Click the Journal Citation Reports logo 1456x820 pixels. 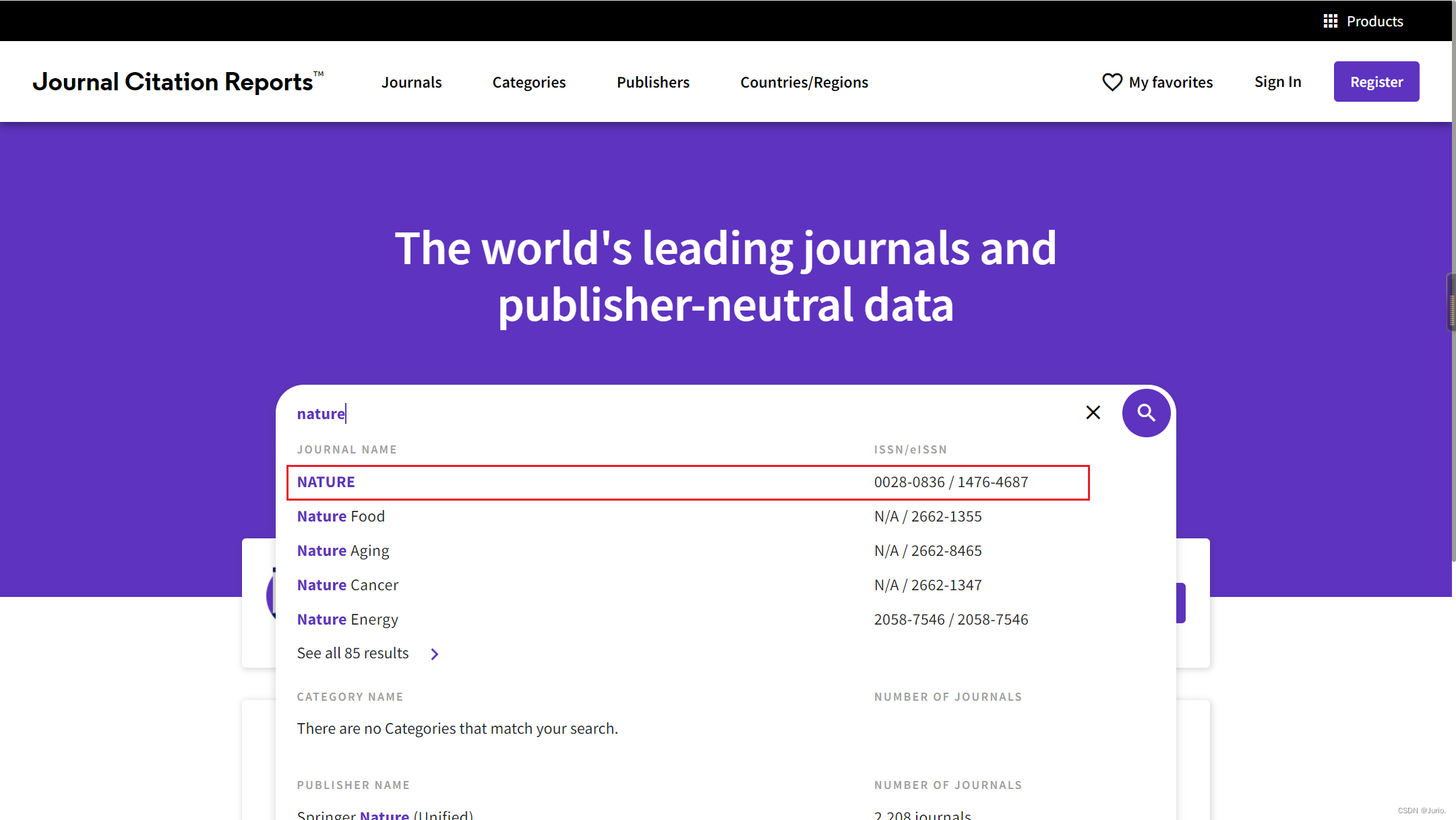(178, 82)
